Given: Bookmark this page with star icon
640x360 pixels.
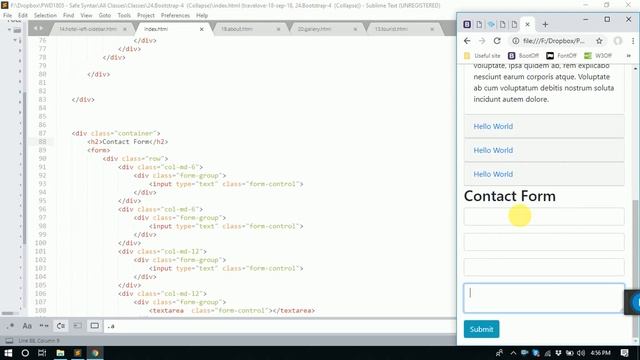Looking at the screenshot, I should pyautogui.click(x=599, y=41).
